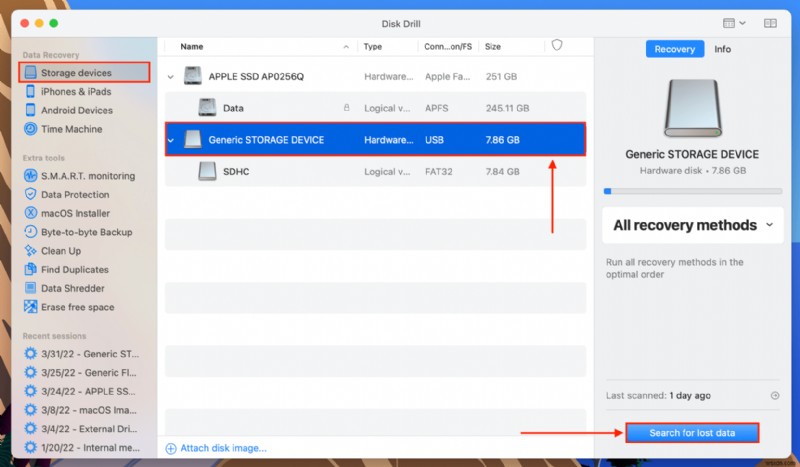
Task: Collapse the Generic STORAGE DEVICE tree row
Action: pyautogui.click(x=171, y=140)
